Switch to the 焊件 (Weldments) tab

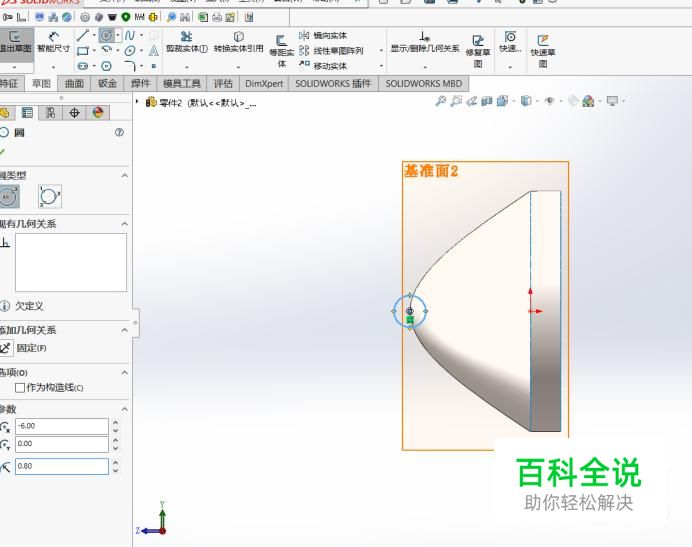(x=140, y=83)
